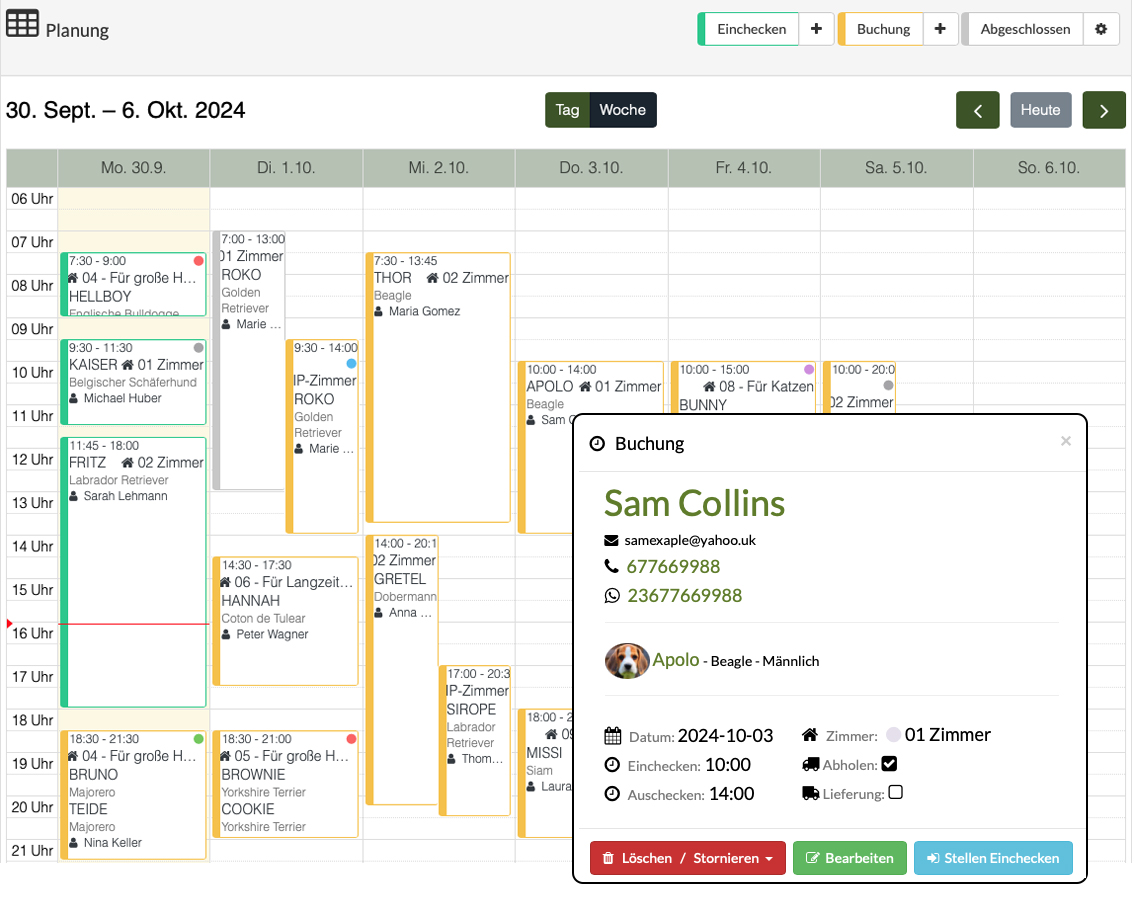Click Stellen Einchecken button

(x=993, y=858)
